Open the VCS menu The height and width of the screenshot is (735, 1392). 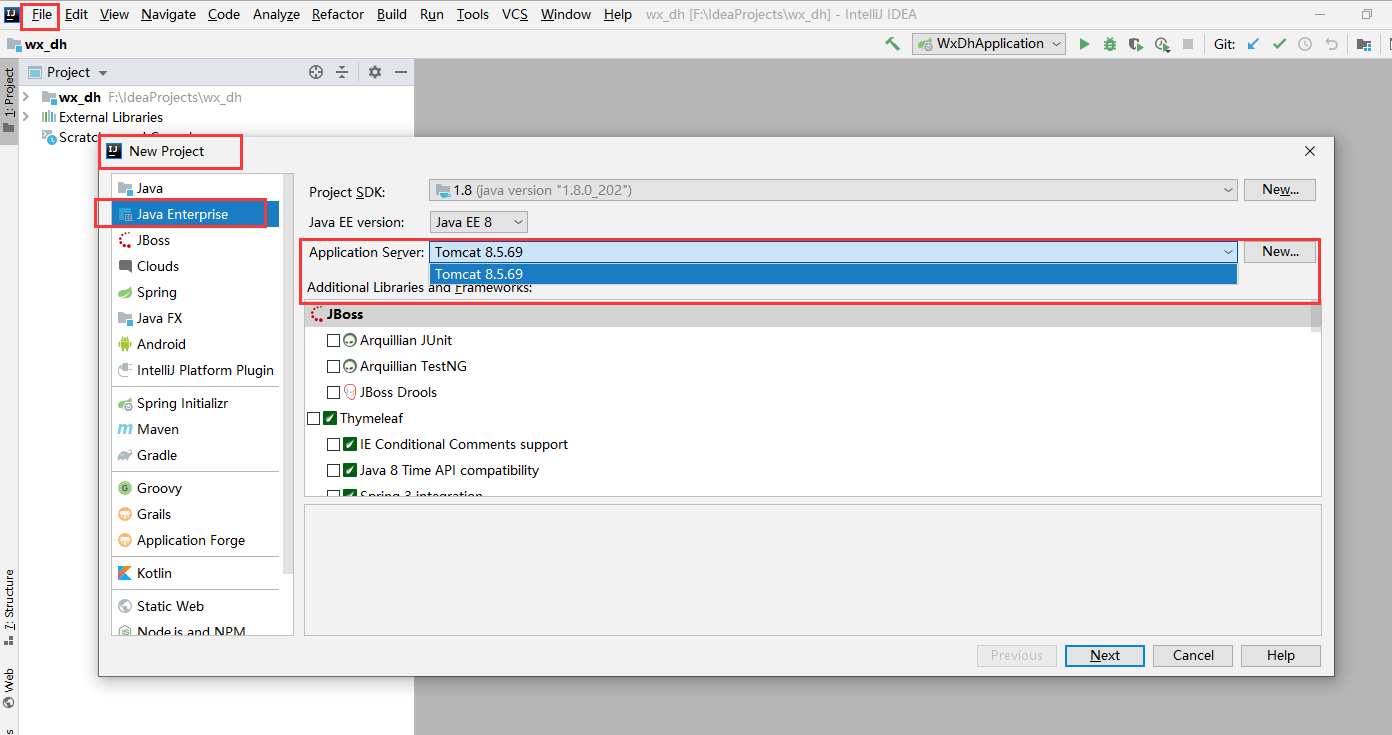click(x=515, y=14)
